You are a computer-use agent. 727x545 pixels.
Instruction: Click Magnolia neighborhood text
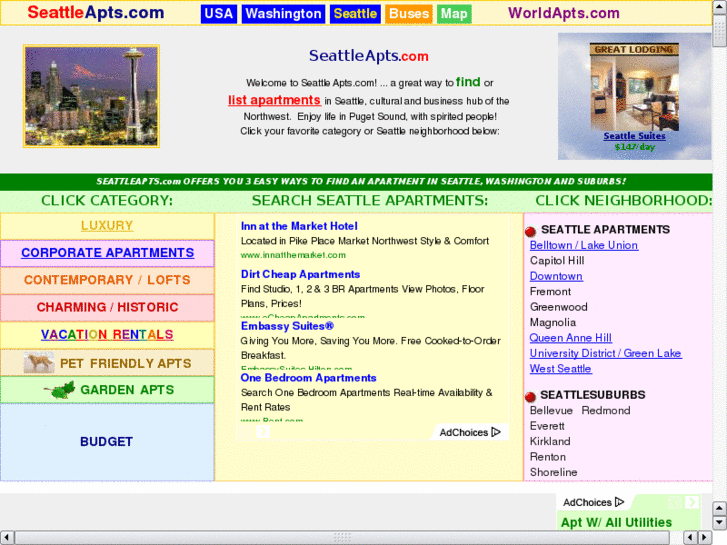[x=553, y=322]
